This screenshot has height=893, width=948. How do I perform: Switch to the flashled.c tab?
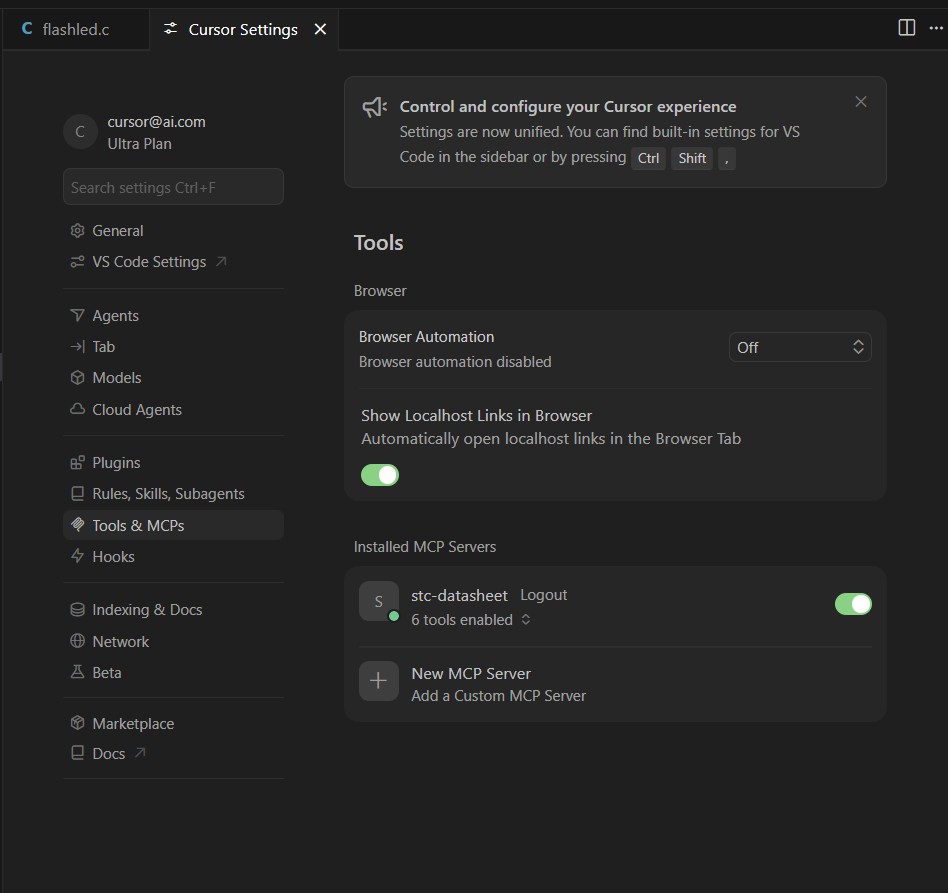76,29
